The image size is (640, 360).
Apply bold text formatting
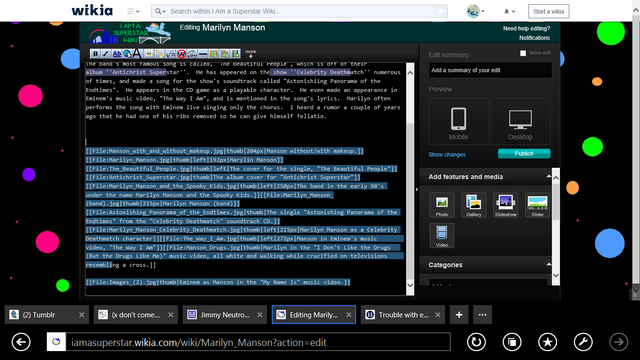point(95,53)
